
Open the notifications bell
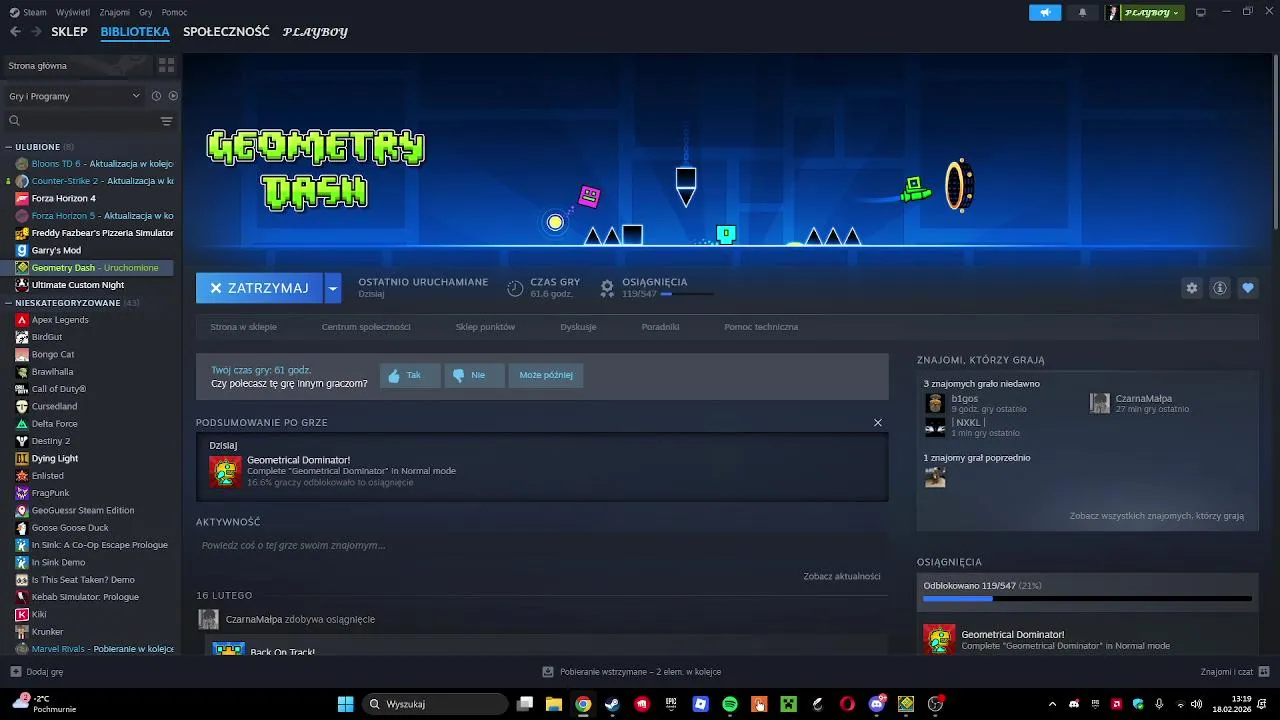click(1082, 12)
